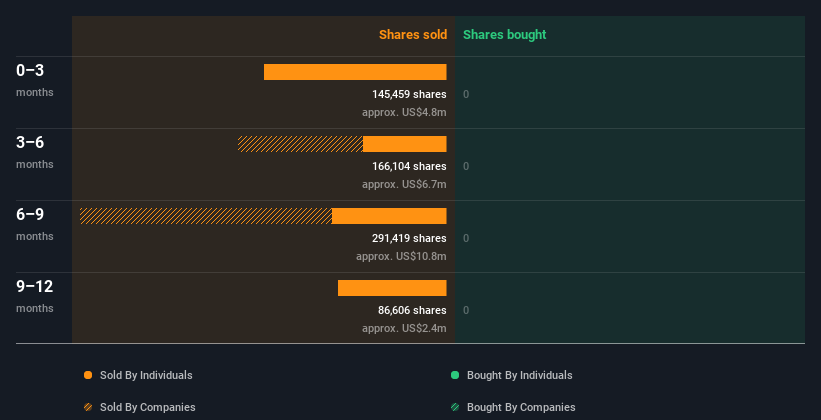Click the Bought By Individuals green legend dot
Screen dimensions: 821x420
(x=455, y=375)
